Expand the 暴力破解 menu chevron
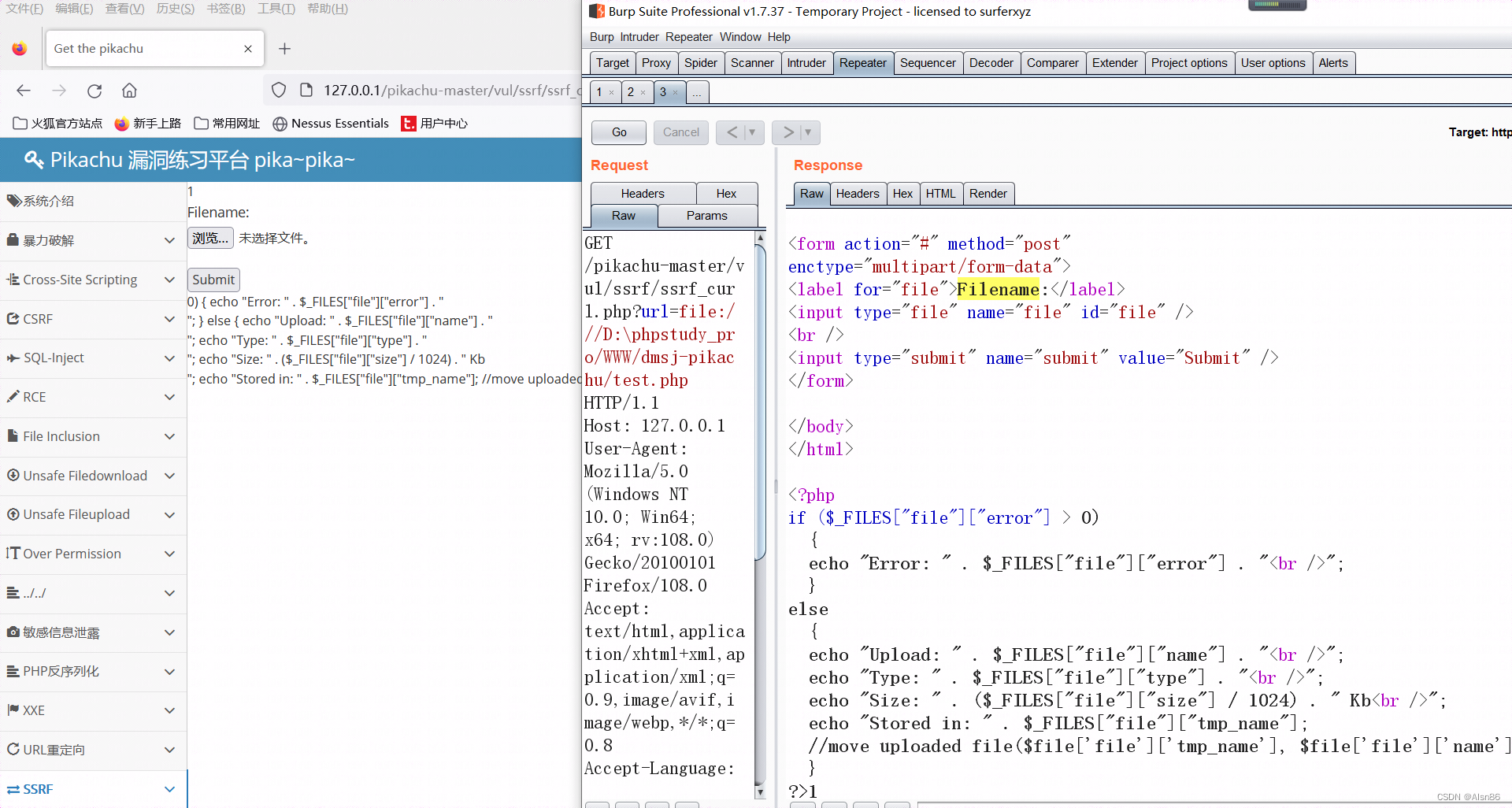1512x808 pixels. click(169, 241)
